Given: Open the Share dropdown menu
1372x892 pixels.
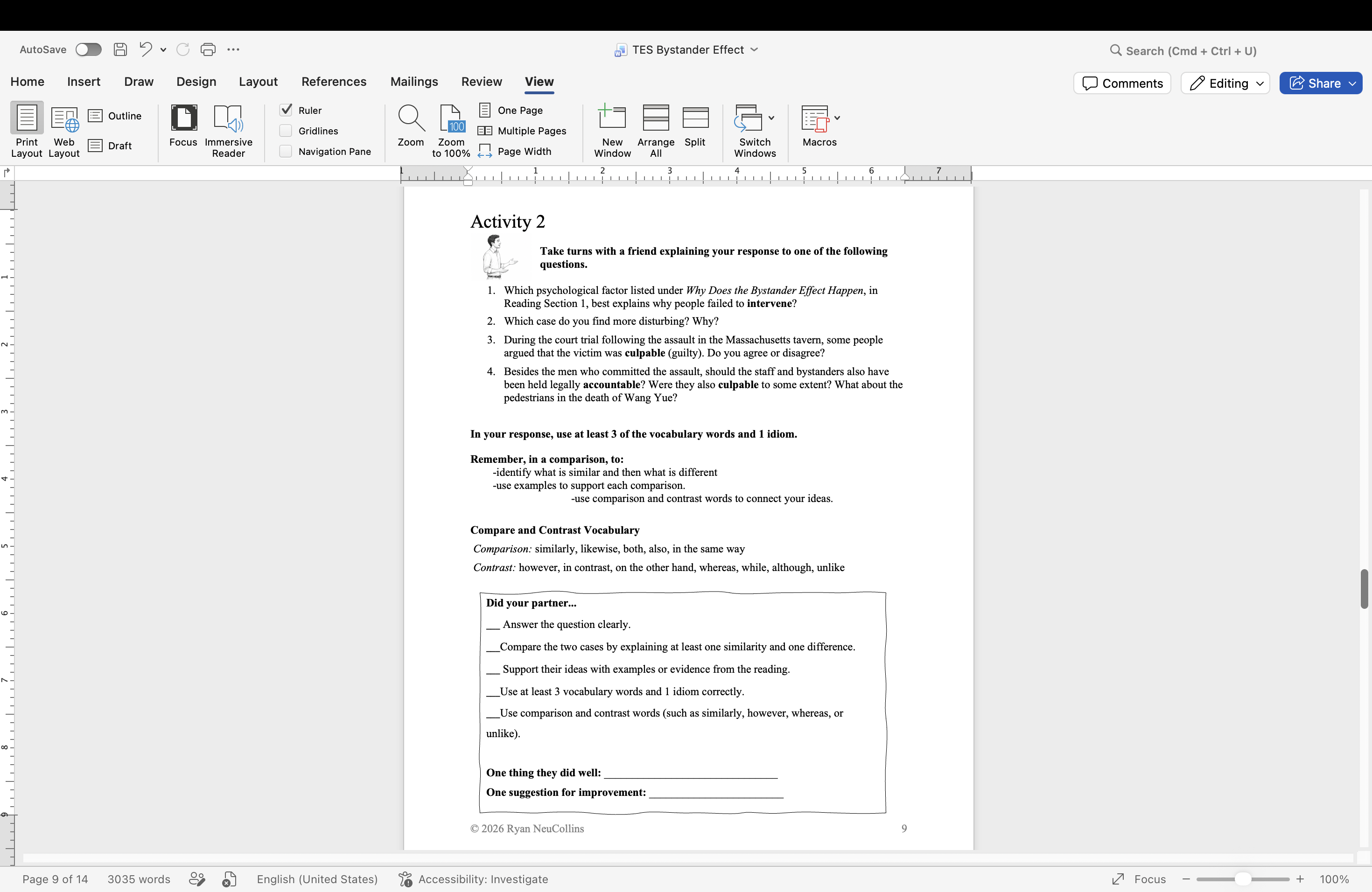Looking at the screenshot, I should click(1352, 84).
